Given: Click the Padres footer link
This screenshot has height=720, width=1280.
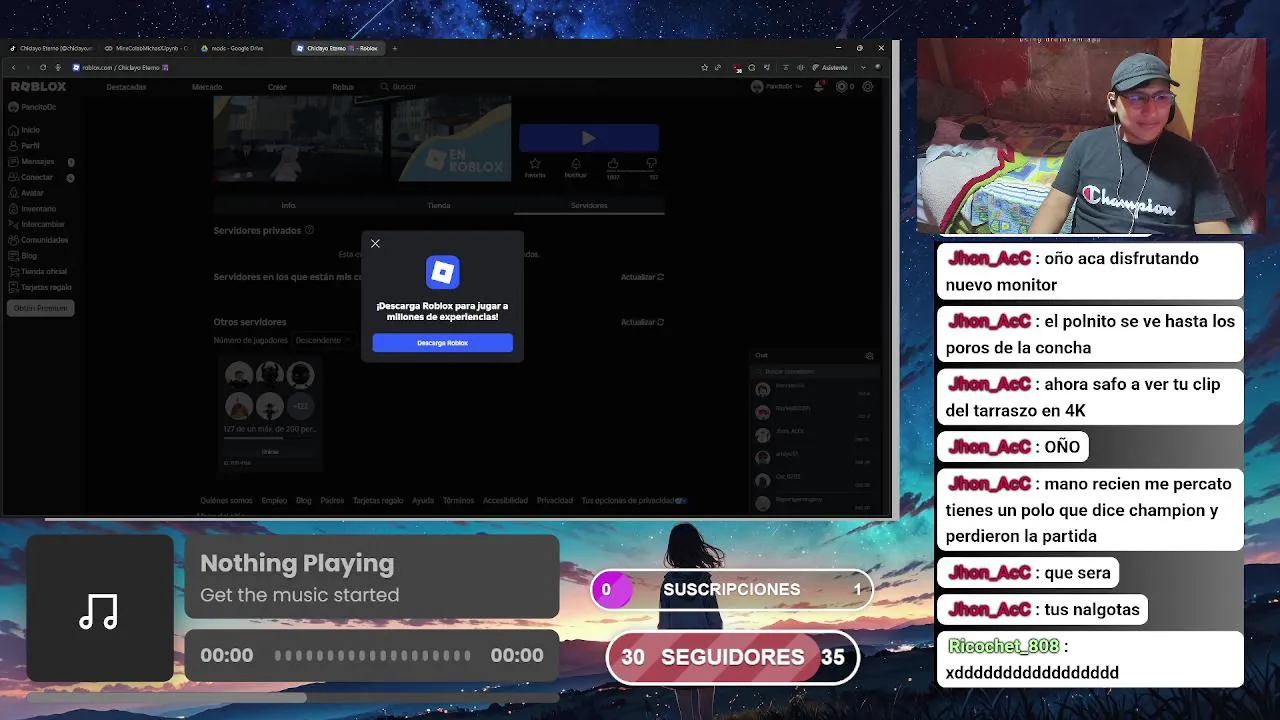Looking at the screenshot, I should click(332, 500).
